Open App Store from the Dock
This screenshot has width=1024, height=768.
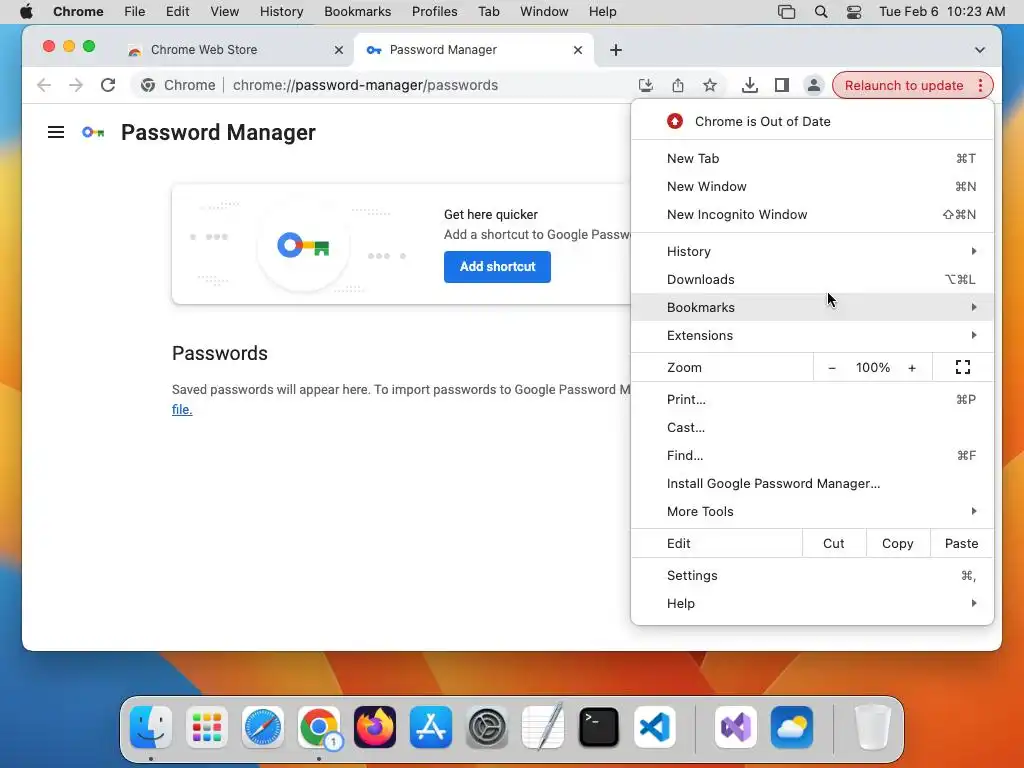pos(431,727)
